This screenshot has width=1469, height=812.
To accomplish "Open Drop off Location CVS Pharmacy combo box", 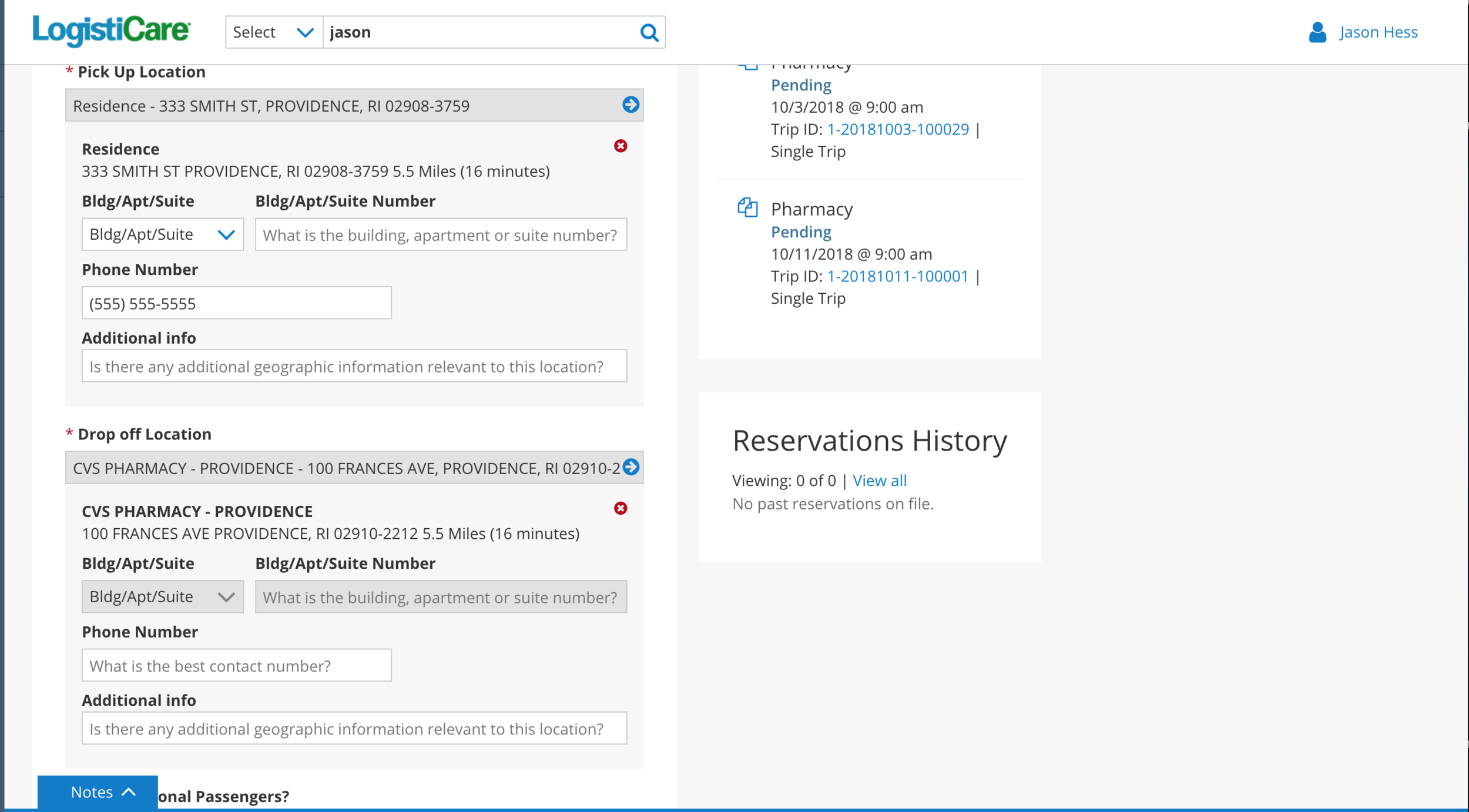I will pos(354,468).
